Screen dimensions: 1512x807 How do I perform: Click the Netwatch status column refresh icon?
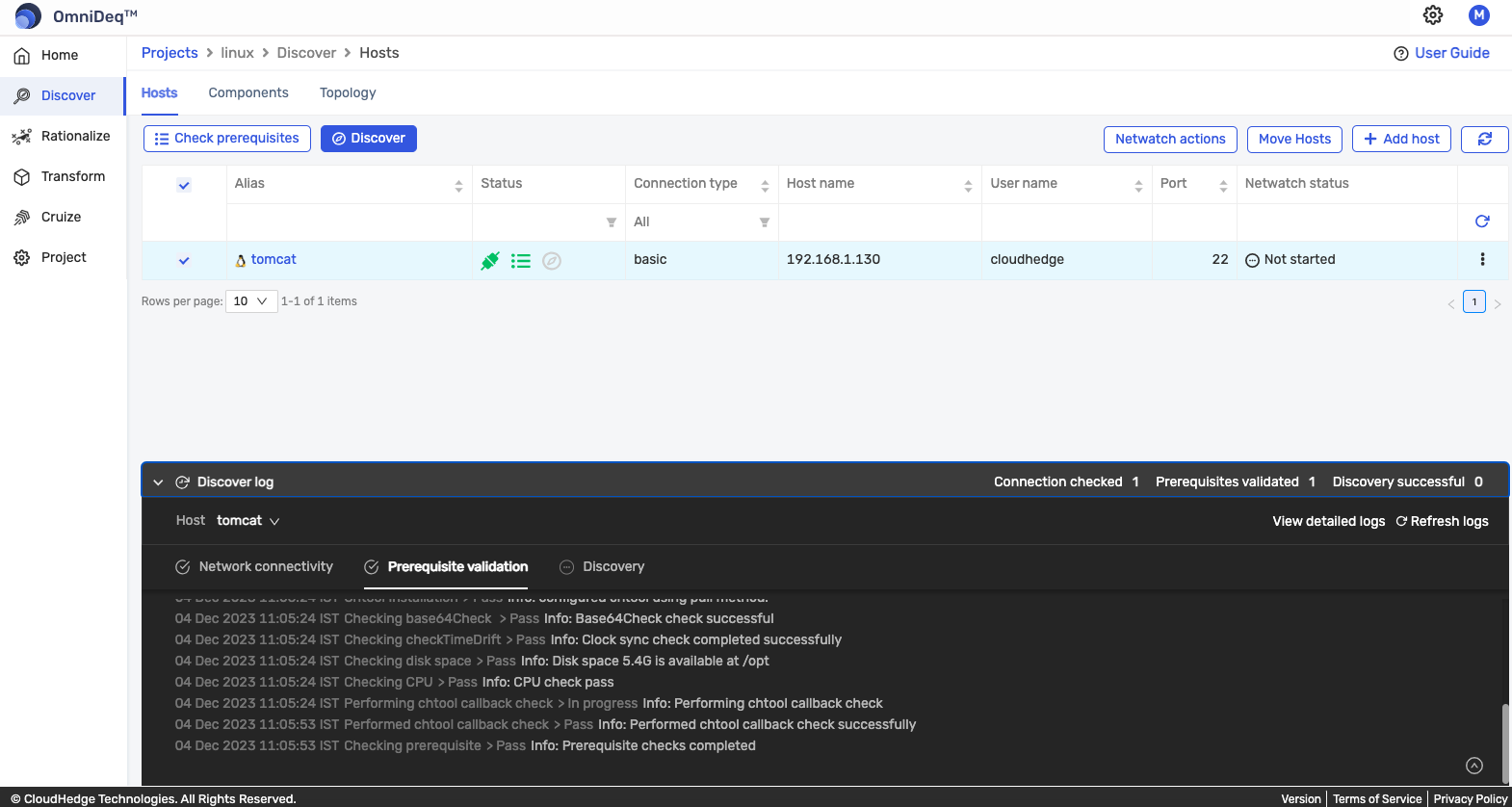[1482, 221]
